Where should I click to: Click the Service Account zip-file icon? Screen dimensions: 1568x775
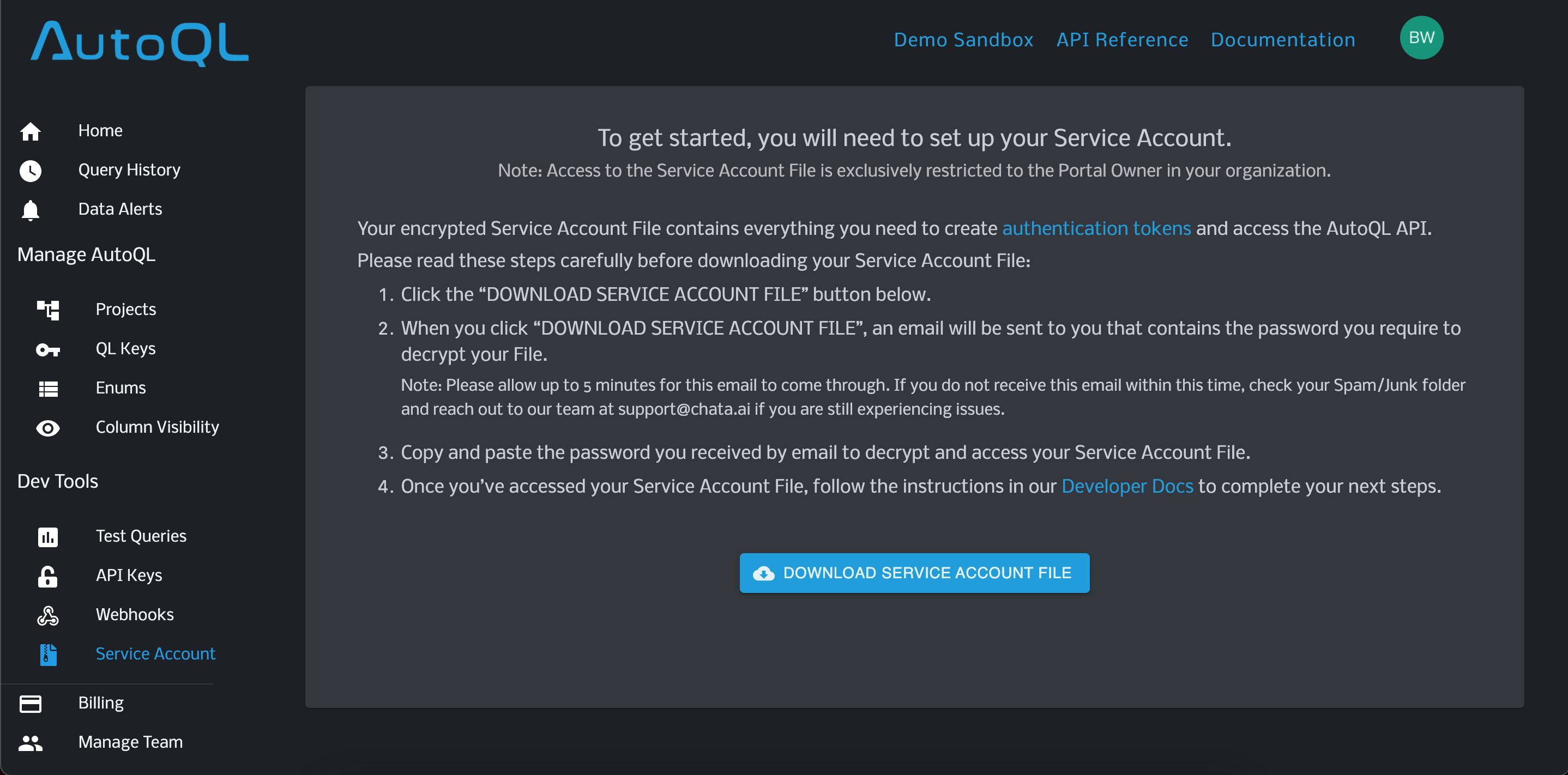(x=48, y=655)
